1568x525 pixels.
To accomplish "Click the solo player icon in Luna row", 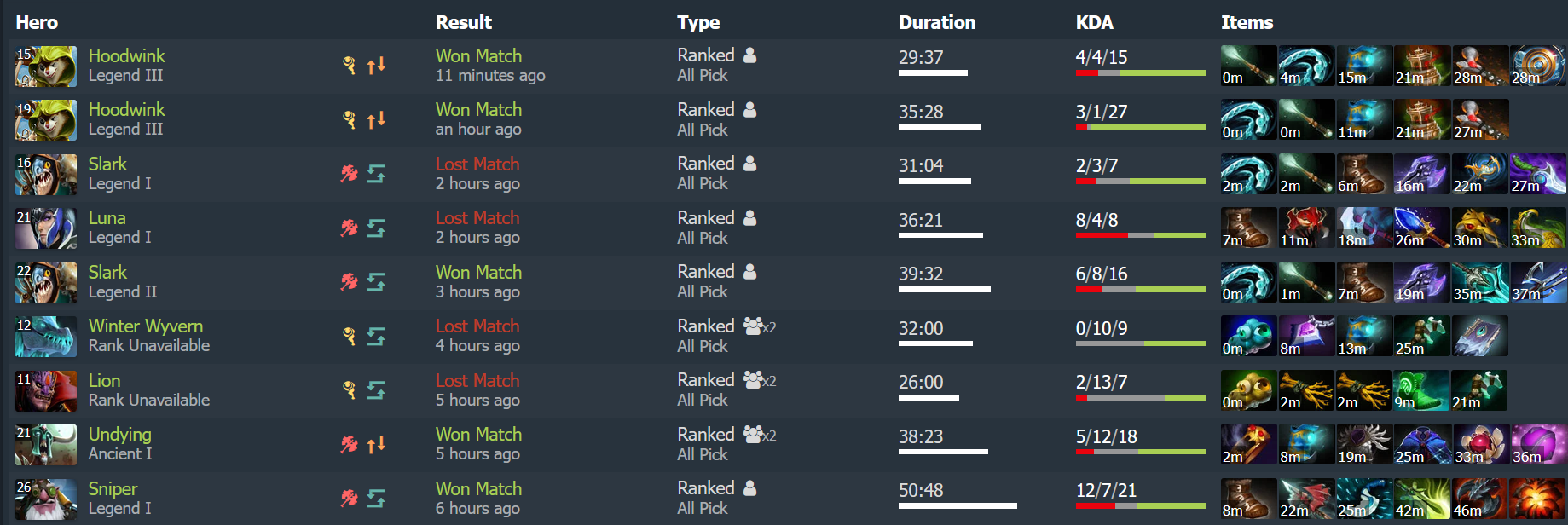I will tap(750, 218).
